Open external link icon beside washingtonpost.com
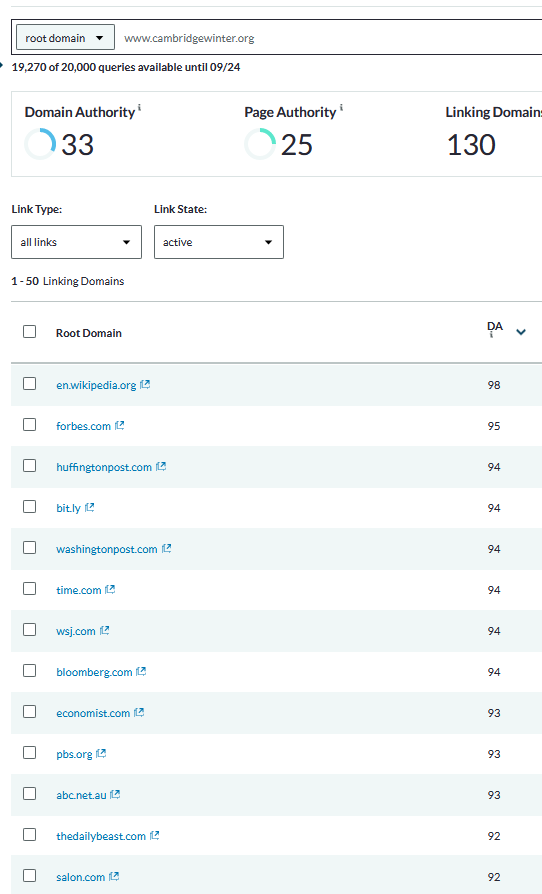This screenshot has height=894, width=542. 166,548
